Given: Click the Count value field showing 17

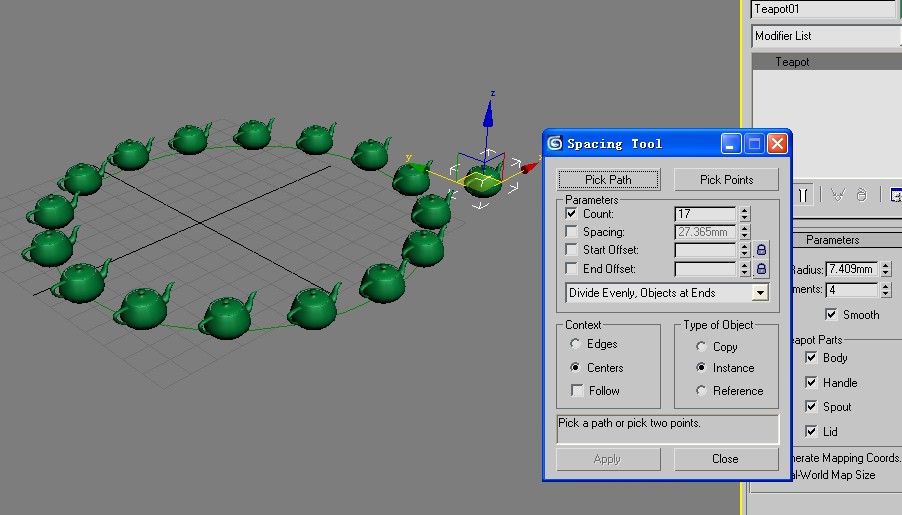Looking at the screenshot, I should (705, 213).
